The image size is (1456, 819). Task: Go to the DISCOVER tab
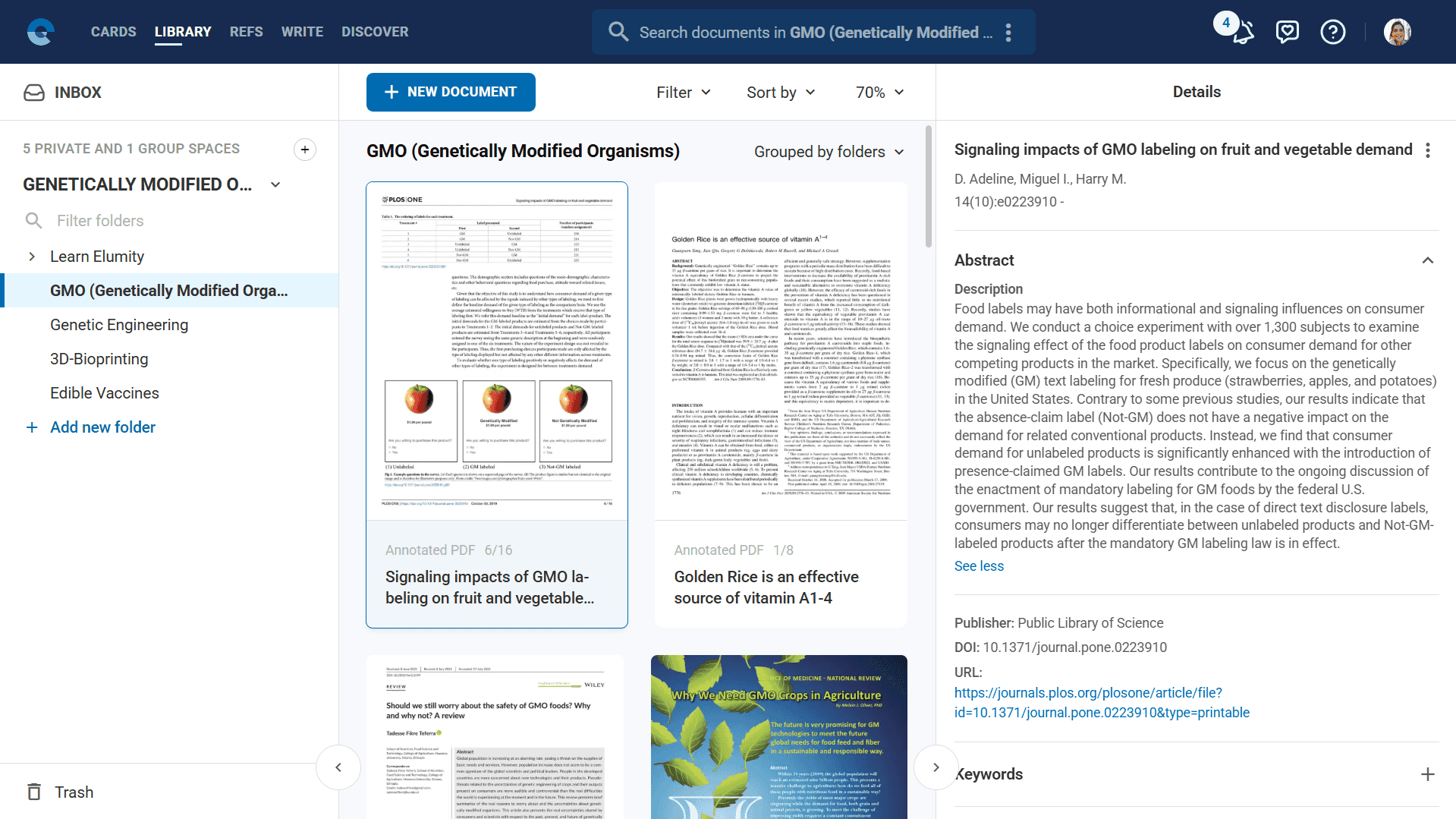pyautogui.click(x=375, y=32)
